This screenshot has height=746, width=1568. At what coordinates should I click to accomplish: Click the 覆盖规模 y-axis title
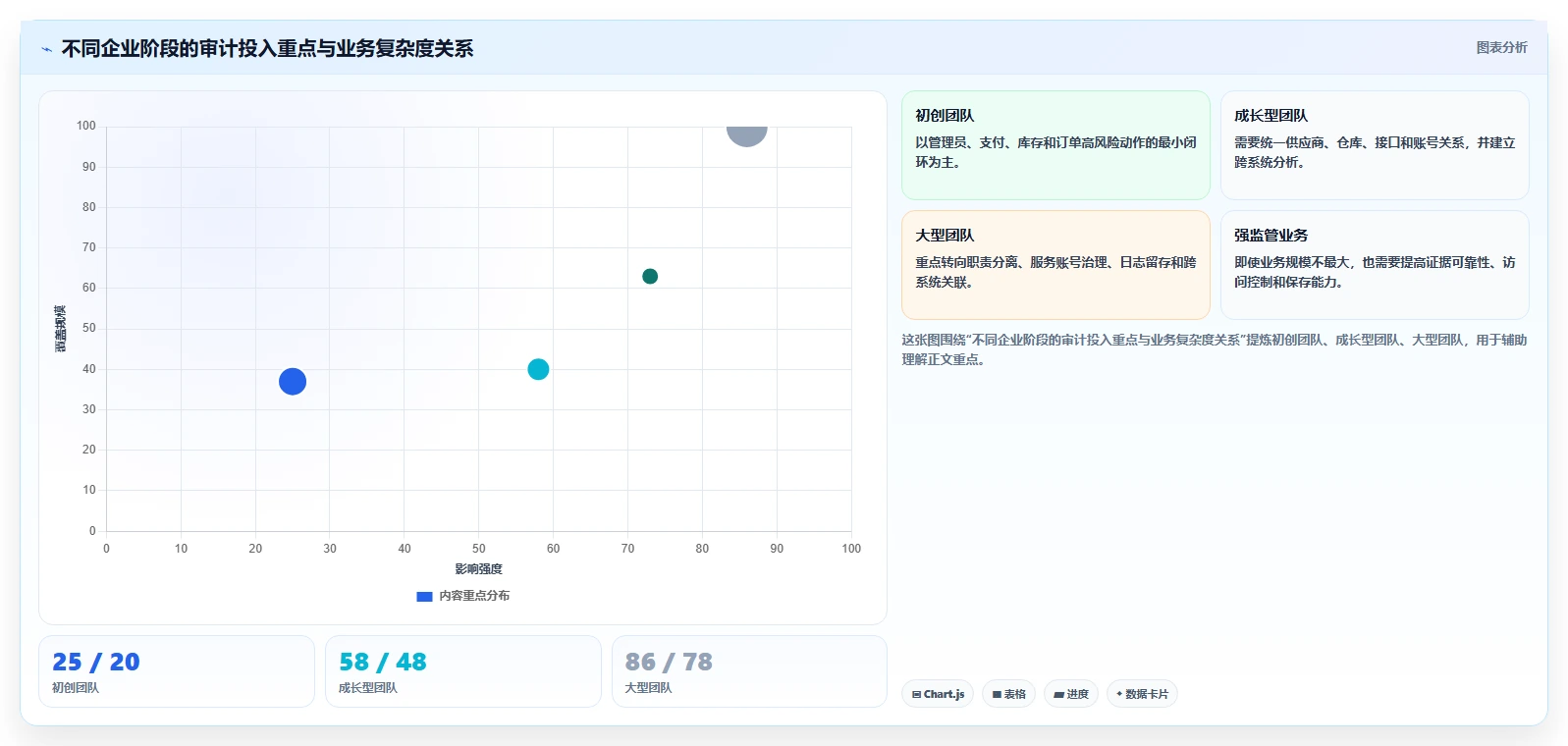pos(61,329)
